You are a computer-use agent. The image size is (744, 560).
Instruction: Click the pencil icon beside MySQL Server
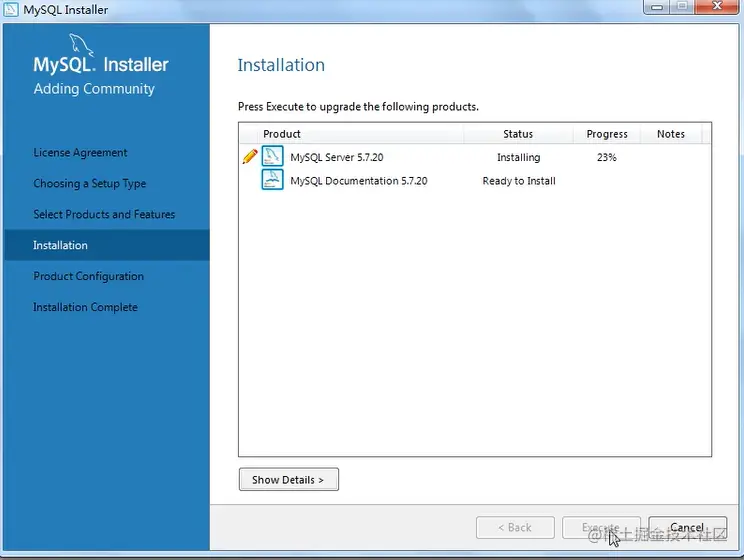tap(250, 156)
